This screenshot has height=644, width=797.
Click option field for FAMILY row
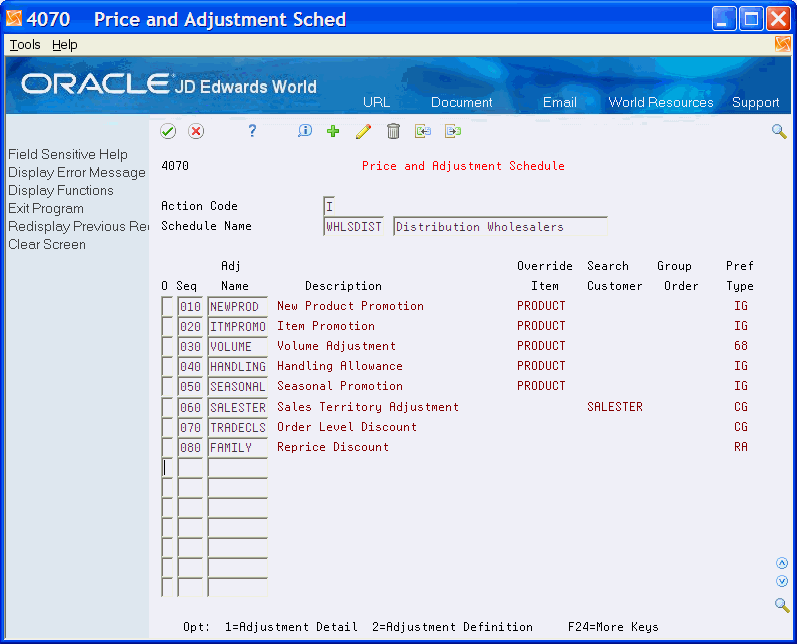pos(167,448)
